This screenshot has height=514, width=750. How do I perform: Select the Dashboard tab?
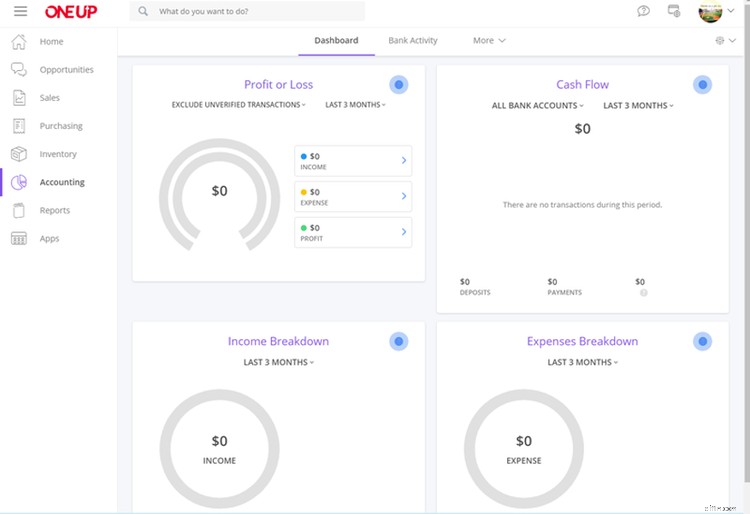click(336, 41)
